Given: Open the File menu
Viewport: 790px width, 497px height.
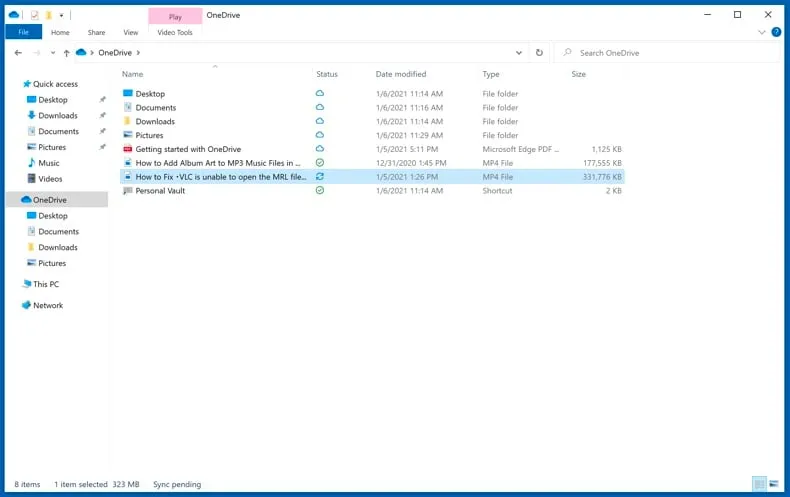Looking at the screenshot, I should pyautogui.click(x=23, y=32).
